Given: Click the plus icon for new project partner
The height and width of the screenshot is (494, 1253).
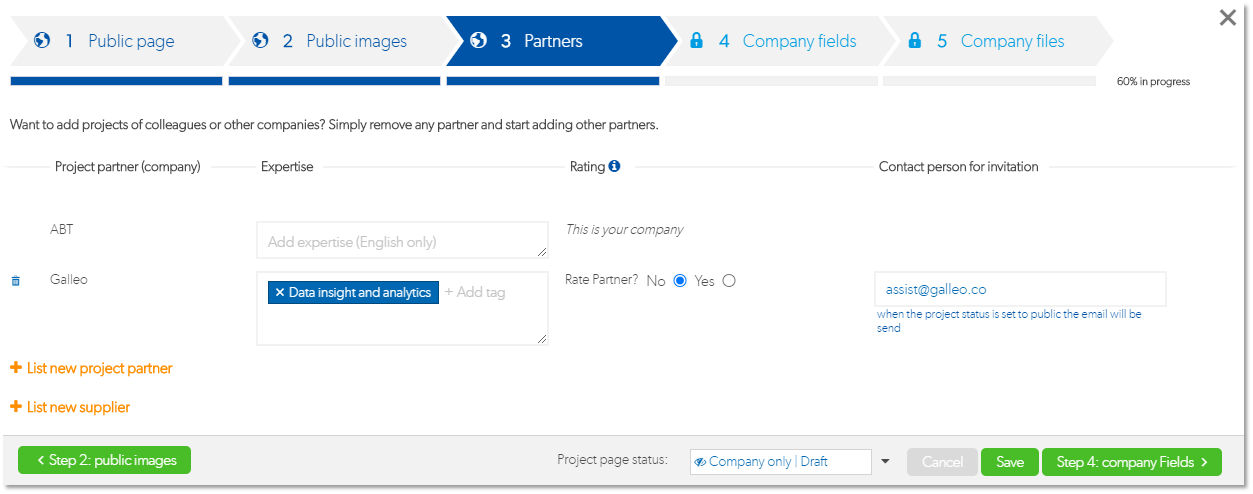Looking at the screenshot, I should click(x=15, y=368).
